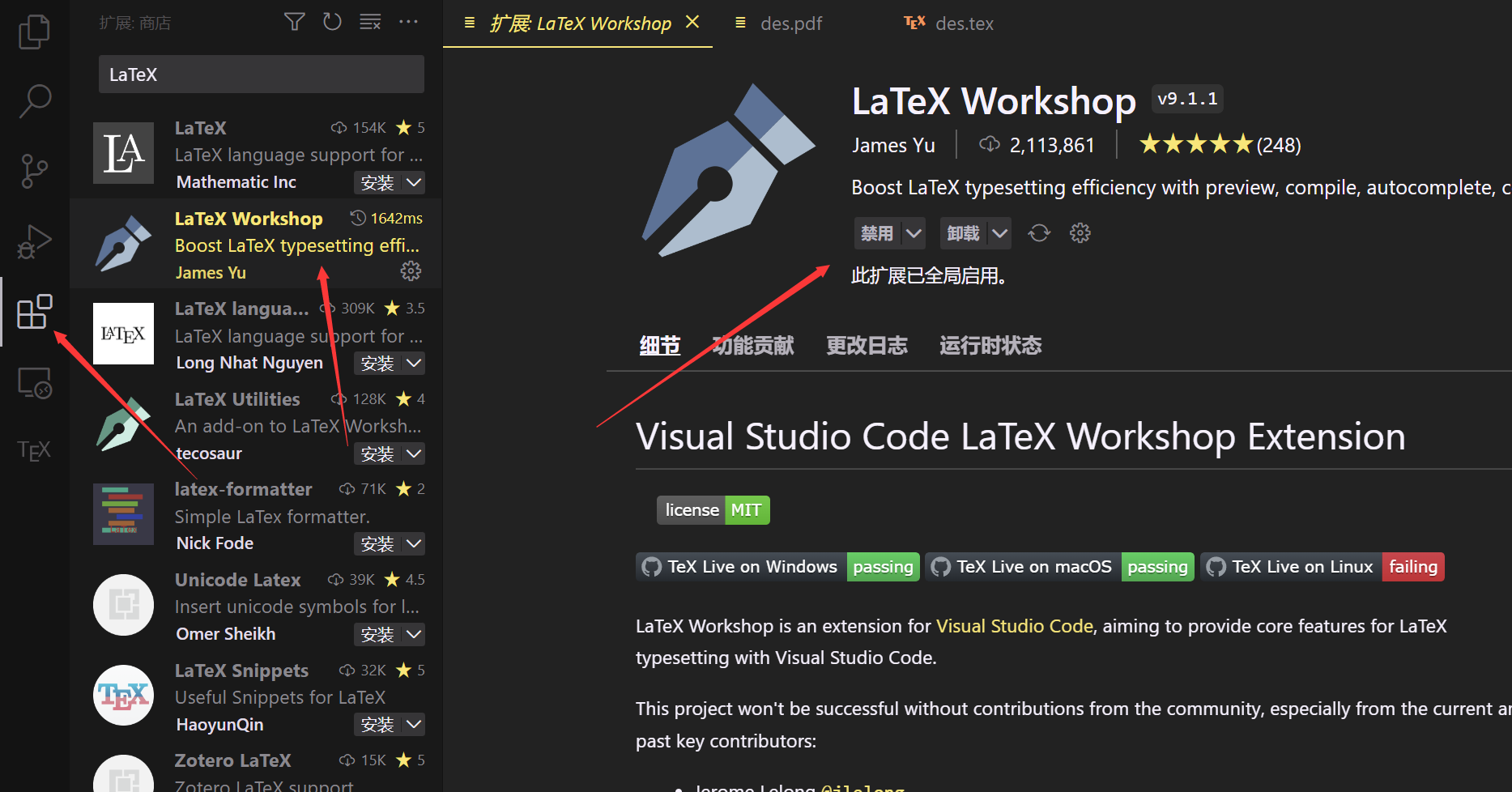Open the Search view in activity bar
The image size is (1512, 792).
pyautogui.click(x=34, y=101)
